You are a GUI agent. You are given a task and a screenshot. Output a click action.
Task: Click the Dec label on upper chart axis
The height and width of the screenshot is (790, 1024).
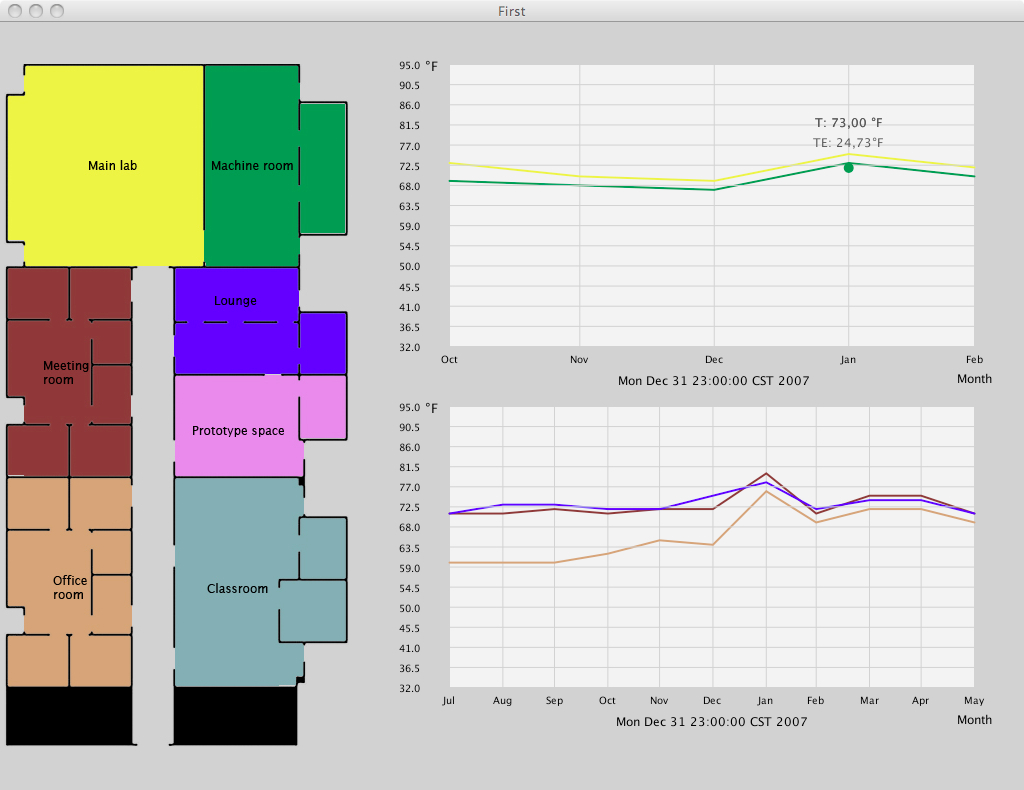tap(714, 360)
